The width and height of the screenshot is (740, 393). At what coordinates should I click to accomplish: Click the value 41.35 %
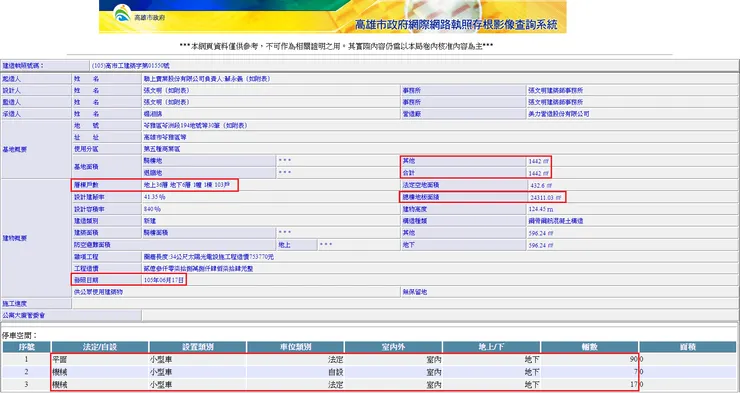point(154,197)
